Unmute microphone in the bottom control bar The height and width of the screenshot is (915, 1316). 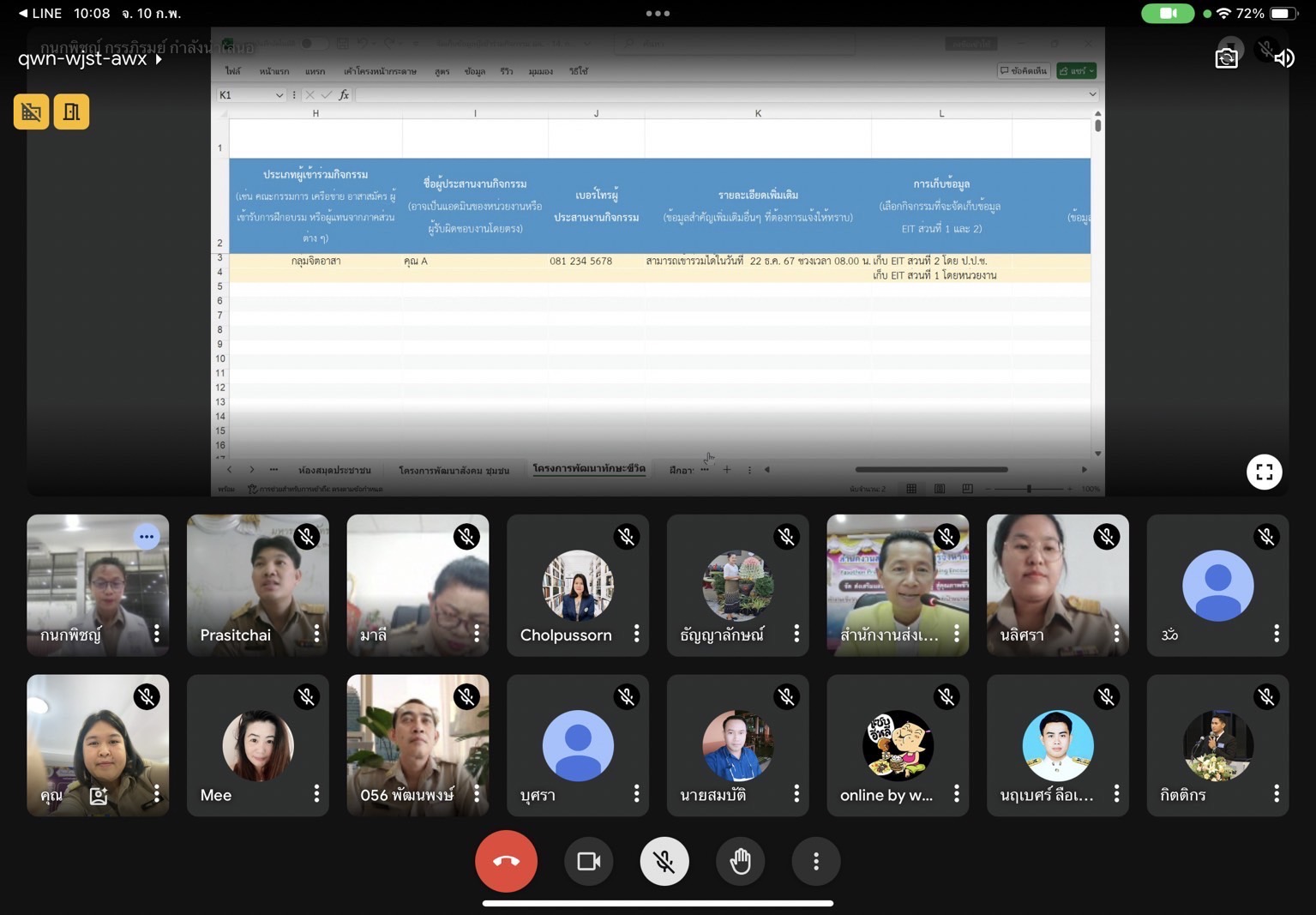(664, 861)
